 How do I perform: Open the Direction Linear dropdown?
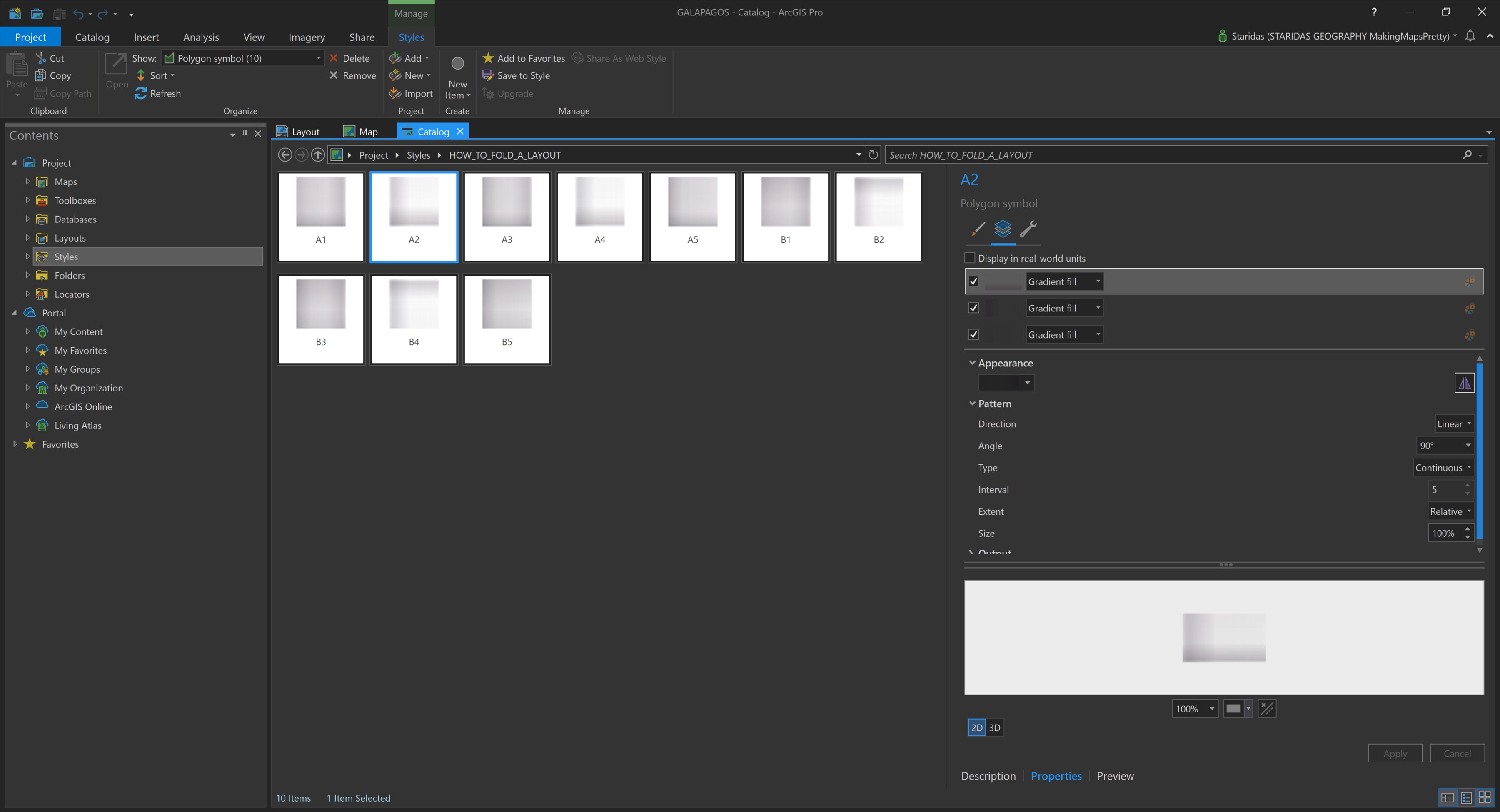(1453, 424)
